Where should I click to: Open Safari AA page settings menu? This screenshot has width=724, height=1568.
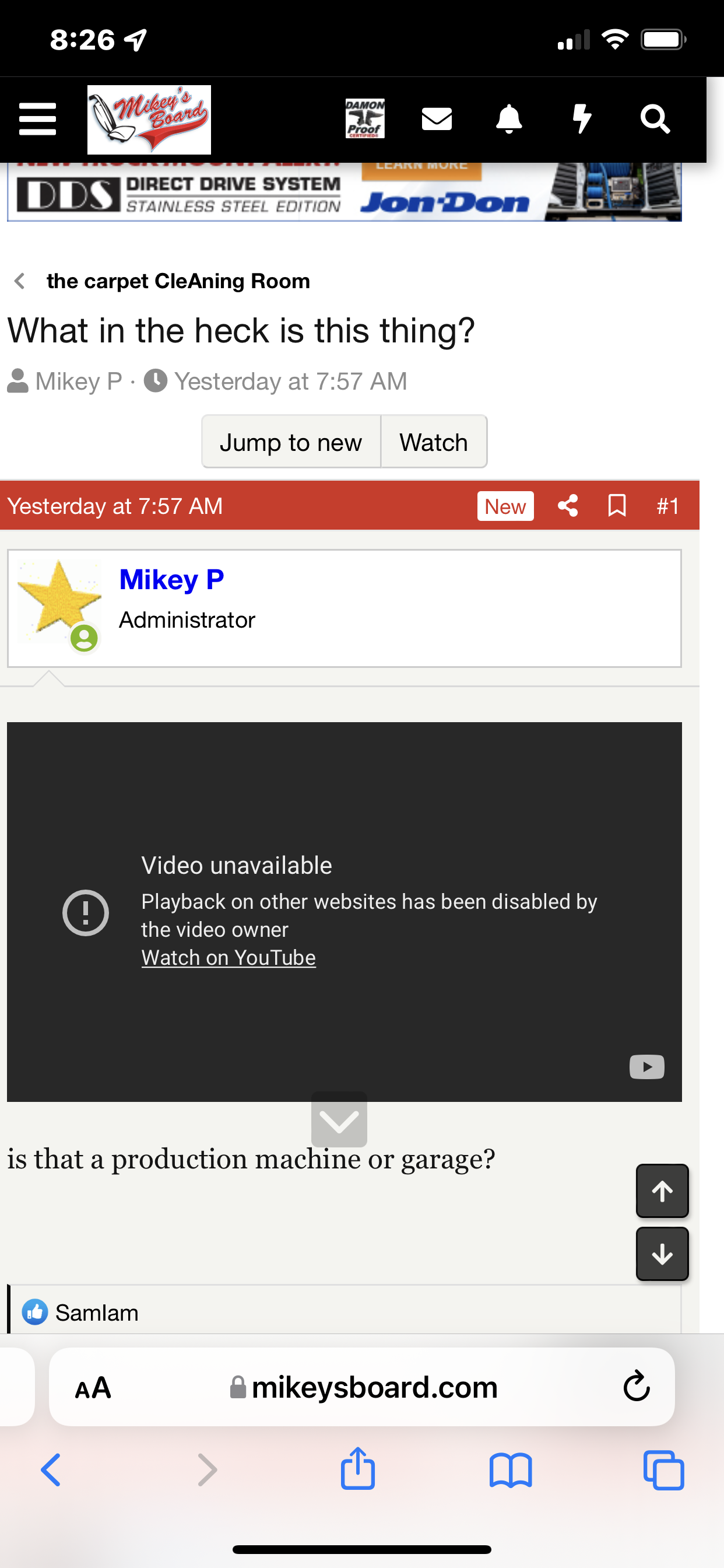point(93,1388)
